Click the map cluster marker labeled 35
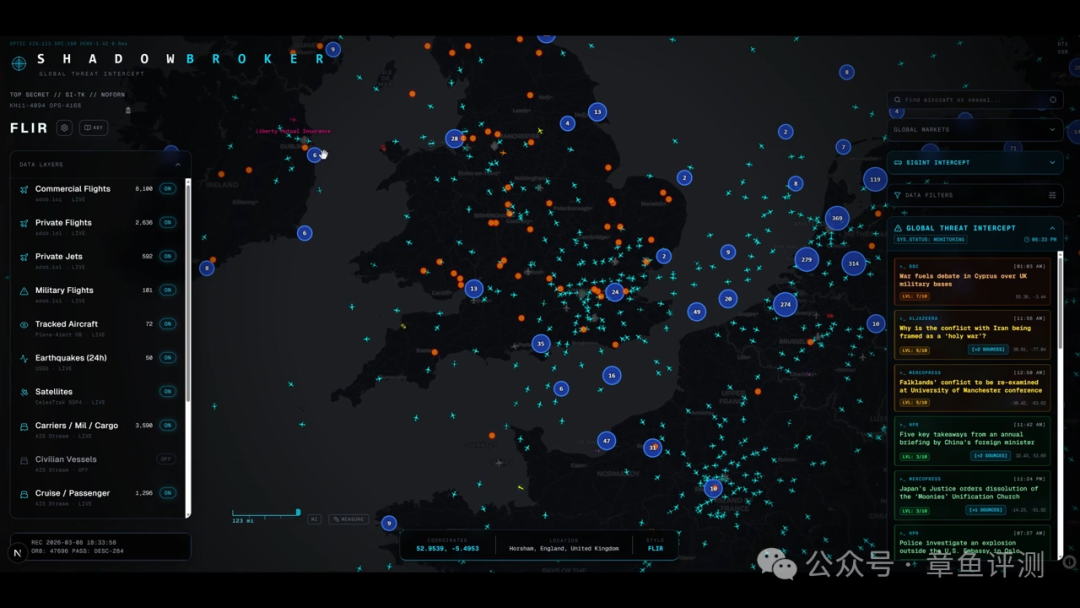This screenshot has width=1080, height=608. click(x=541, y=344)
